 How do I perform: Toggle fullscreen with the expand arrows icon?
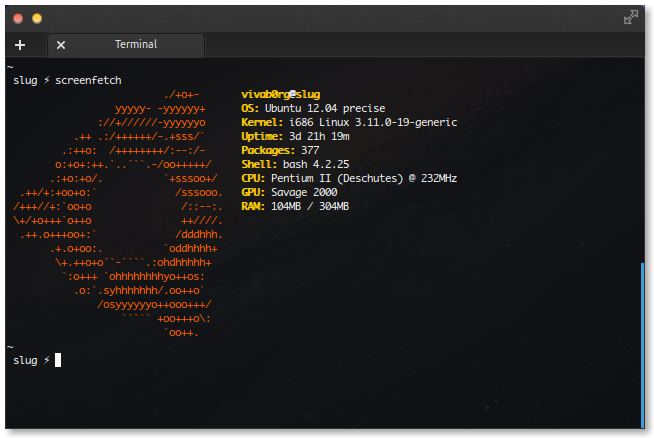pyautogui.click(x=631, y=18)
